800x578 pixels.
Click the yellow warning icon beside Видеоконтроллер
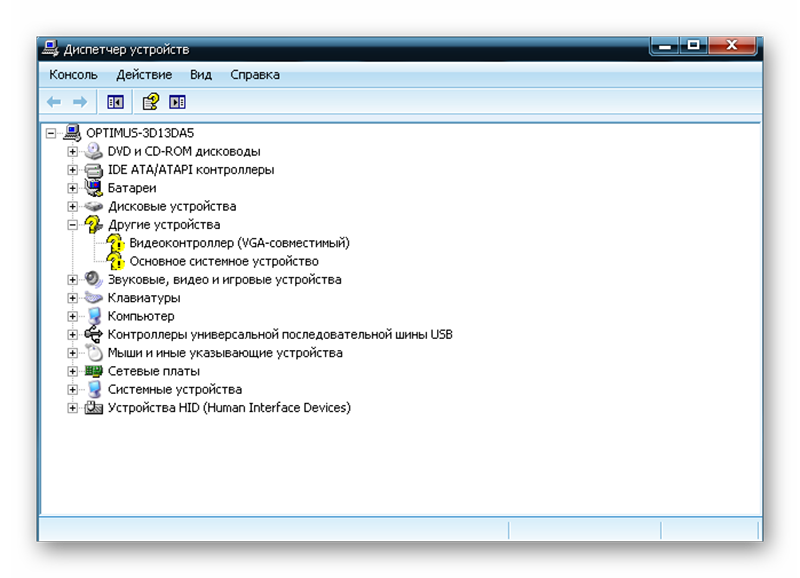click(x=116, y=243)
